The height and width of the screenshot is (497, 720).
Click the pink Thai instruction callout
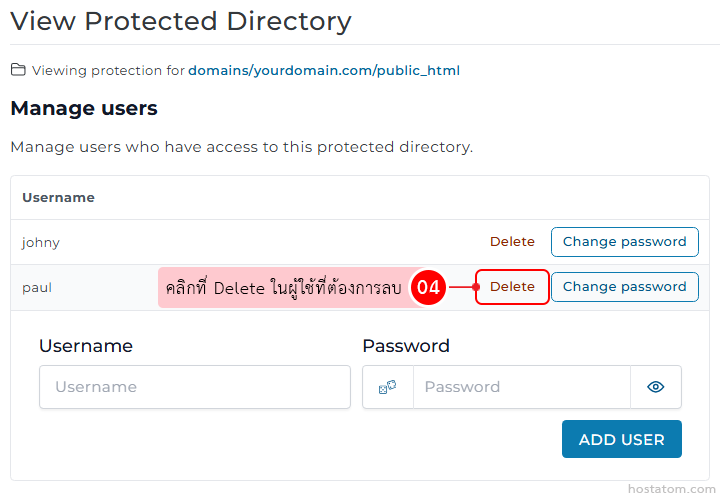click(x=283, y=288)
